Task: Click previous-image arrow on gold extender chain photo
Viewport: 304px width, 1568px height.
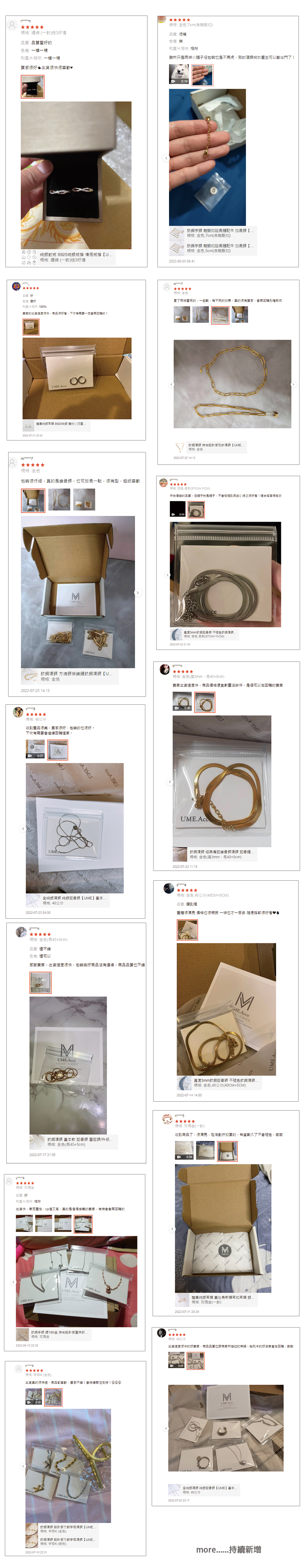Action: pos(167,158)
